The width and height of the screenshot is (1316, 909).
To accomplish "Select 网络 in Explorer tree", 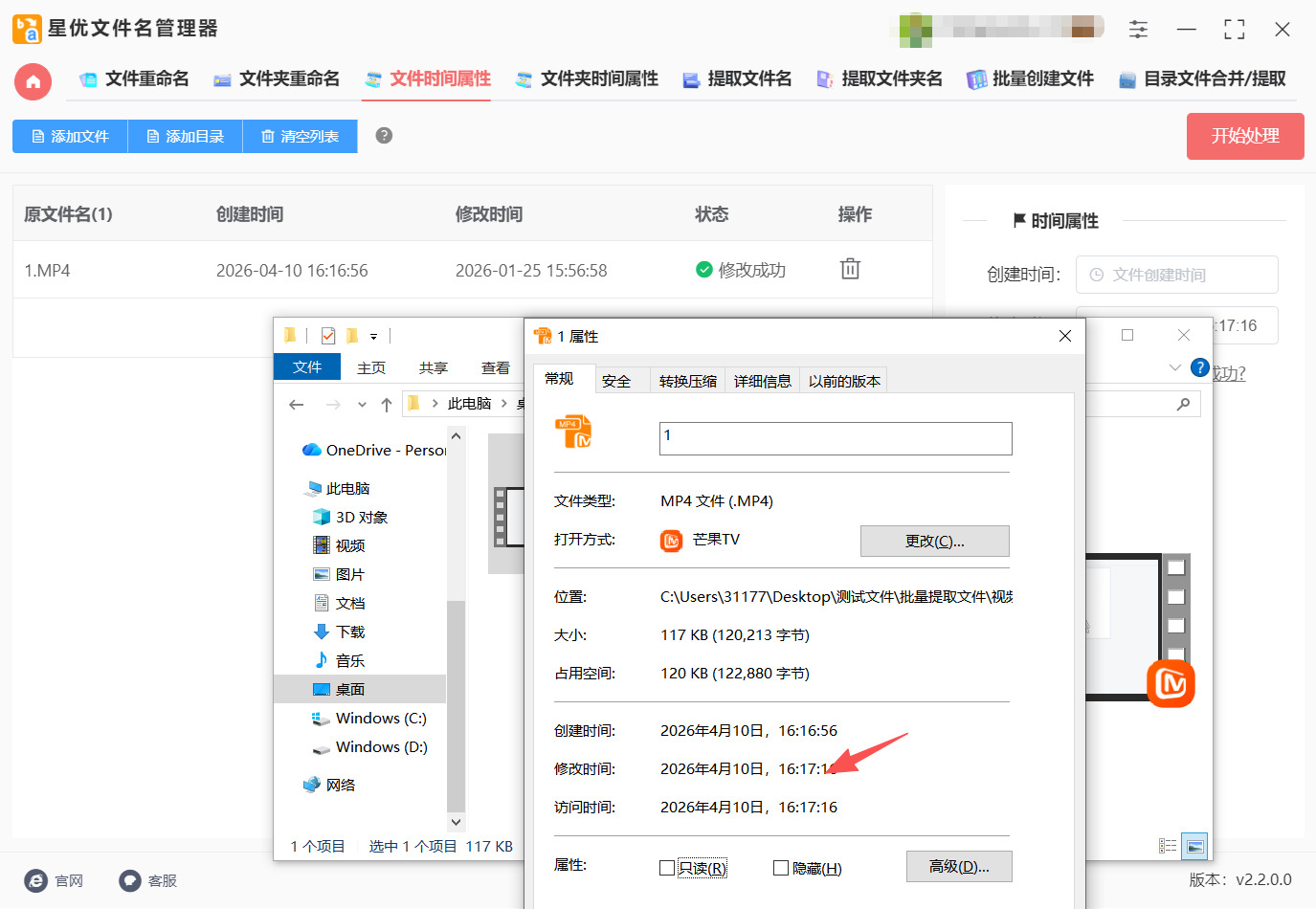I will click(329, 785).
